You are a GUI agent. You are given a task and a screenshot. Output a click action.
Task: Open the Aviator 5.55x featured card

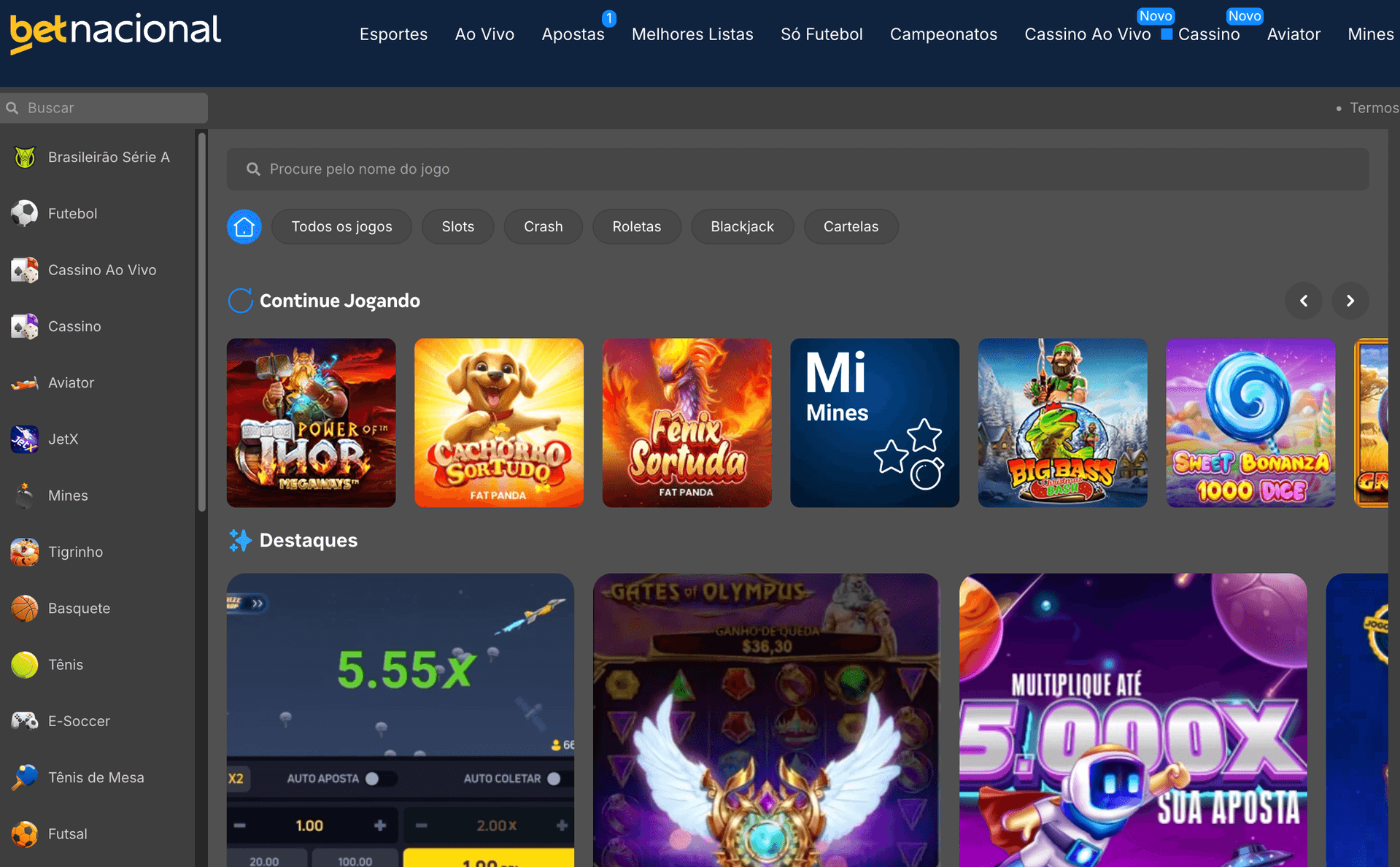coord(400,720)
